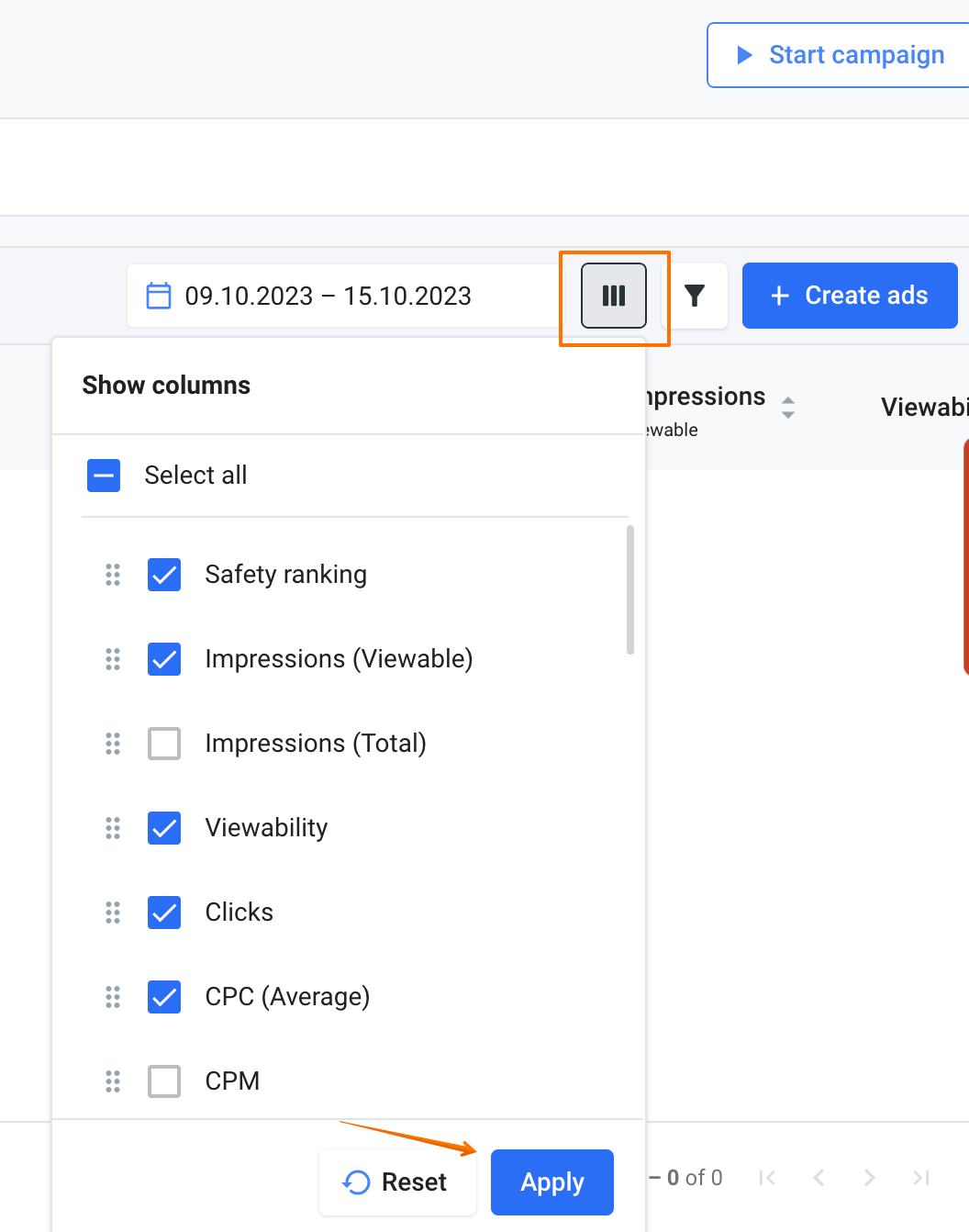Click the column list scrollbar

[630, 589]
